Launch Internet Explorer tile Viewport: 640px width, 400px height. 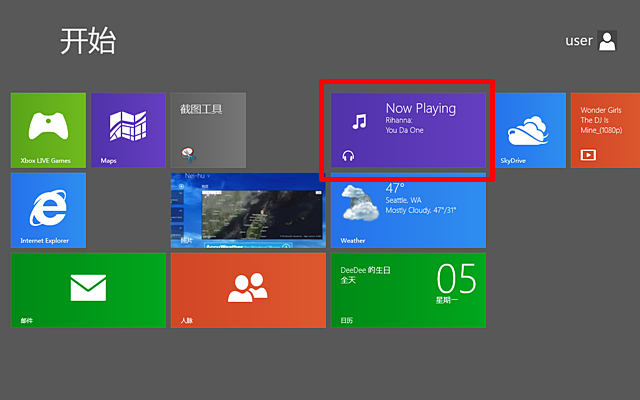48,210
